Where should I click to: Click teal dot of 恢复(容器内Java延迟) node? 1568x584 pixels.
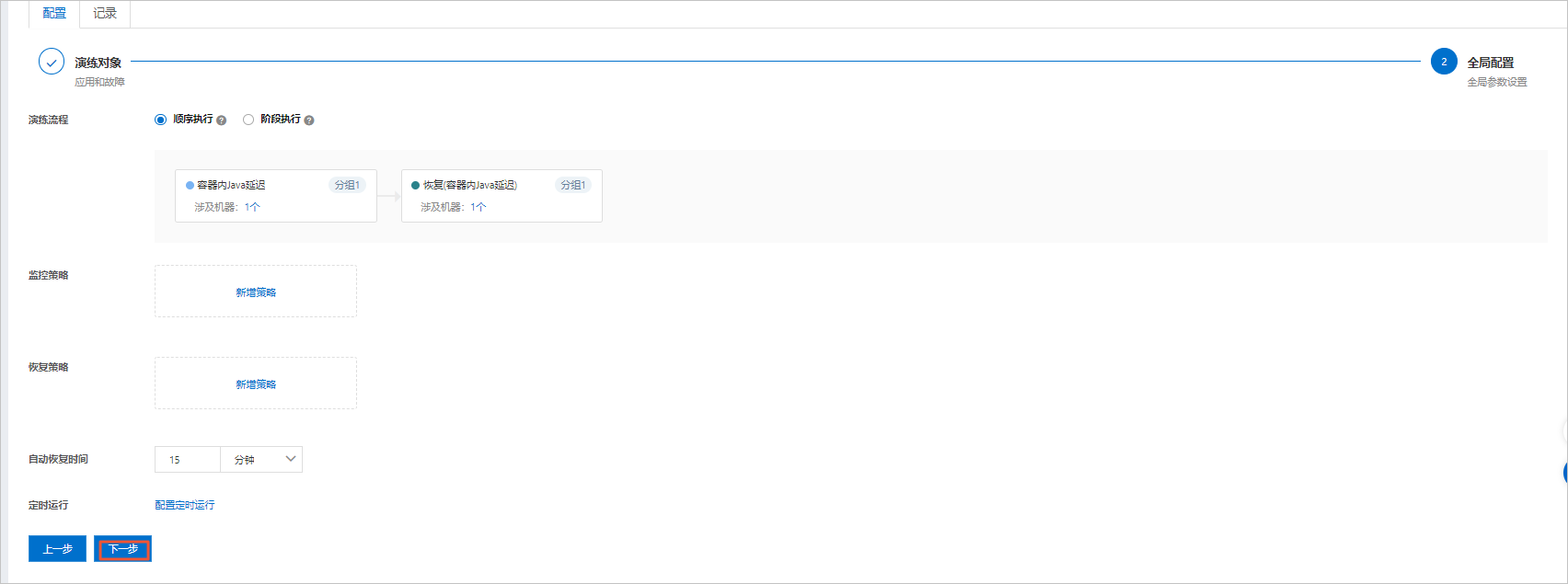[416, 186]
